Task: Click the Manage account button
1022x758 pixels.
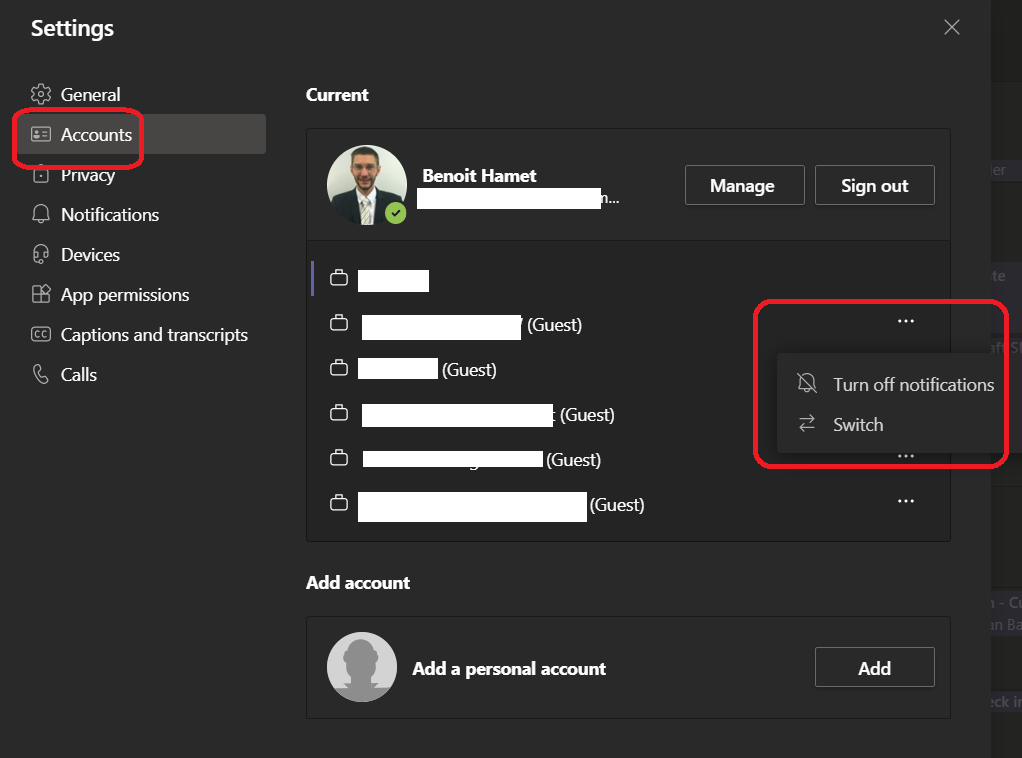Action: (x=742, y=185)
